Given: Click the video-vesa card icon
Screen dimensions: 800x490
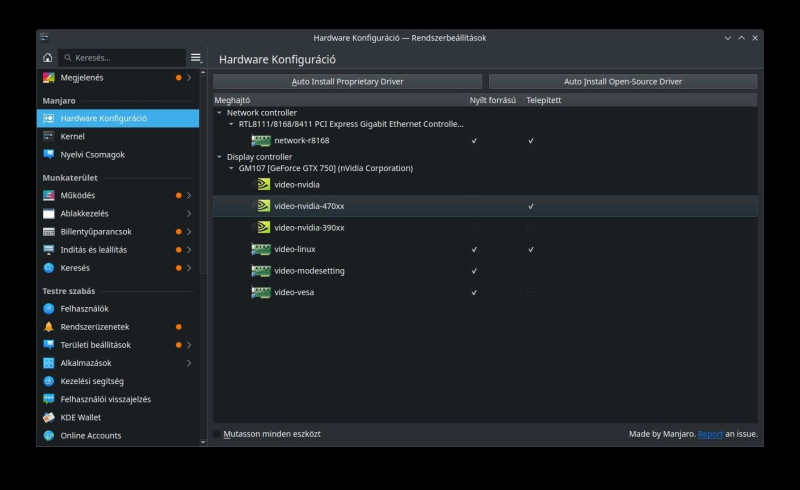Looking at the screenshot, I should [261, 292].
